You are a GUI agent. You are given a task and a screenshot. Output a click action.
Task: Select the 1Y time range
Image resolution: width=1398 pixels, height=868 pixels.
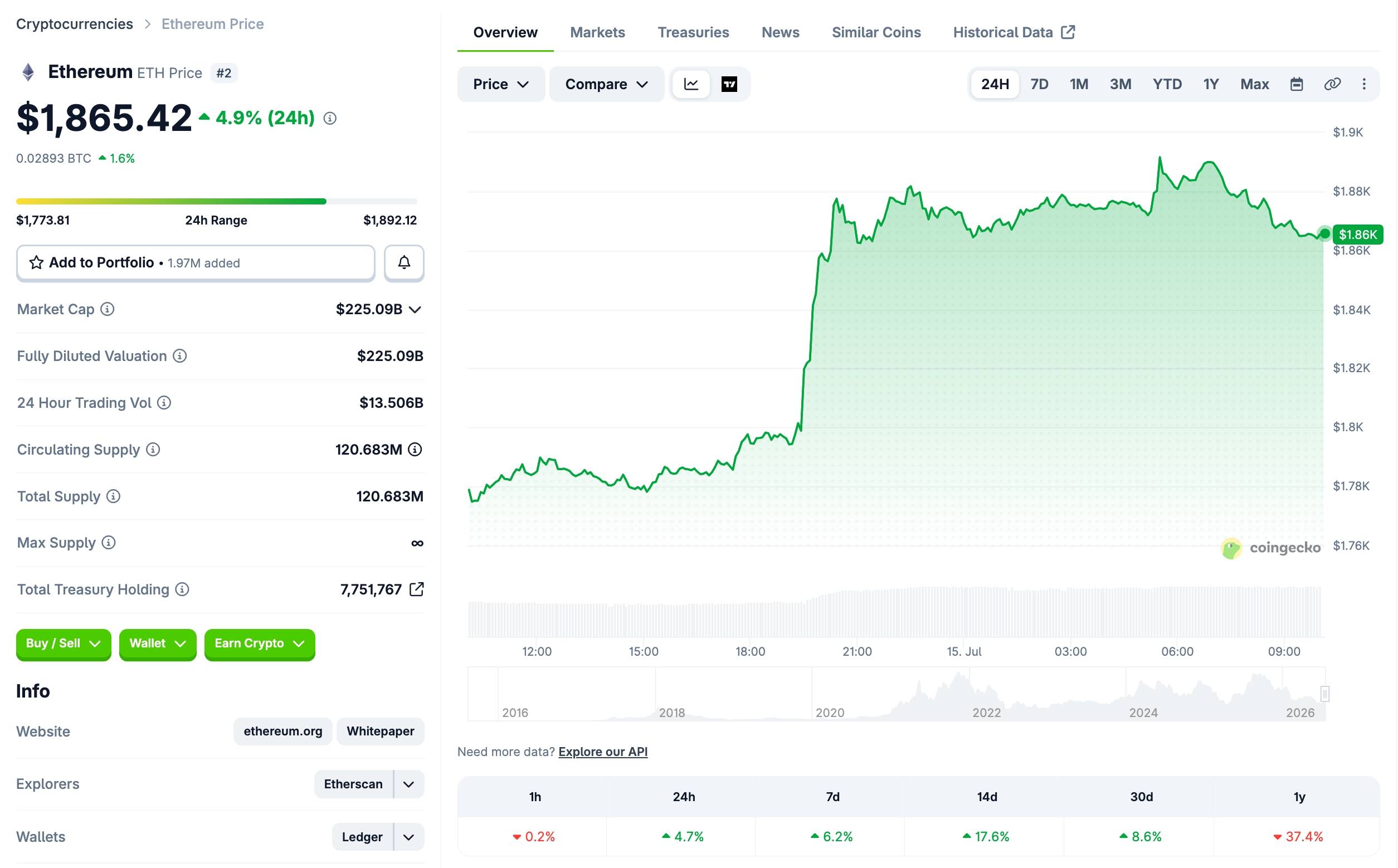[x=1211, y=84]
